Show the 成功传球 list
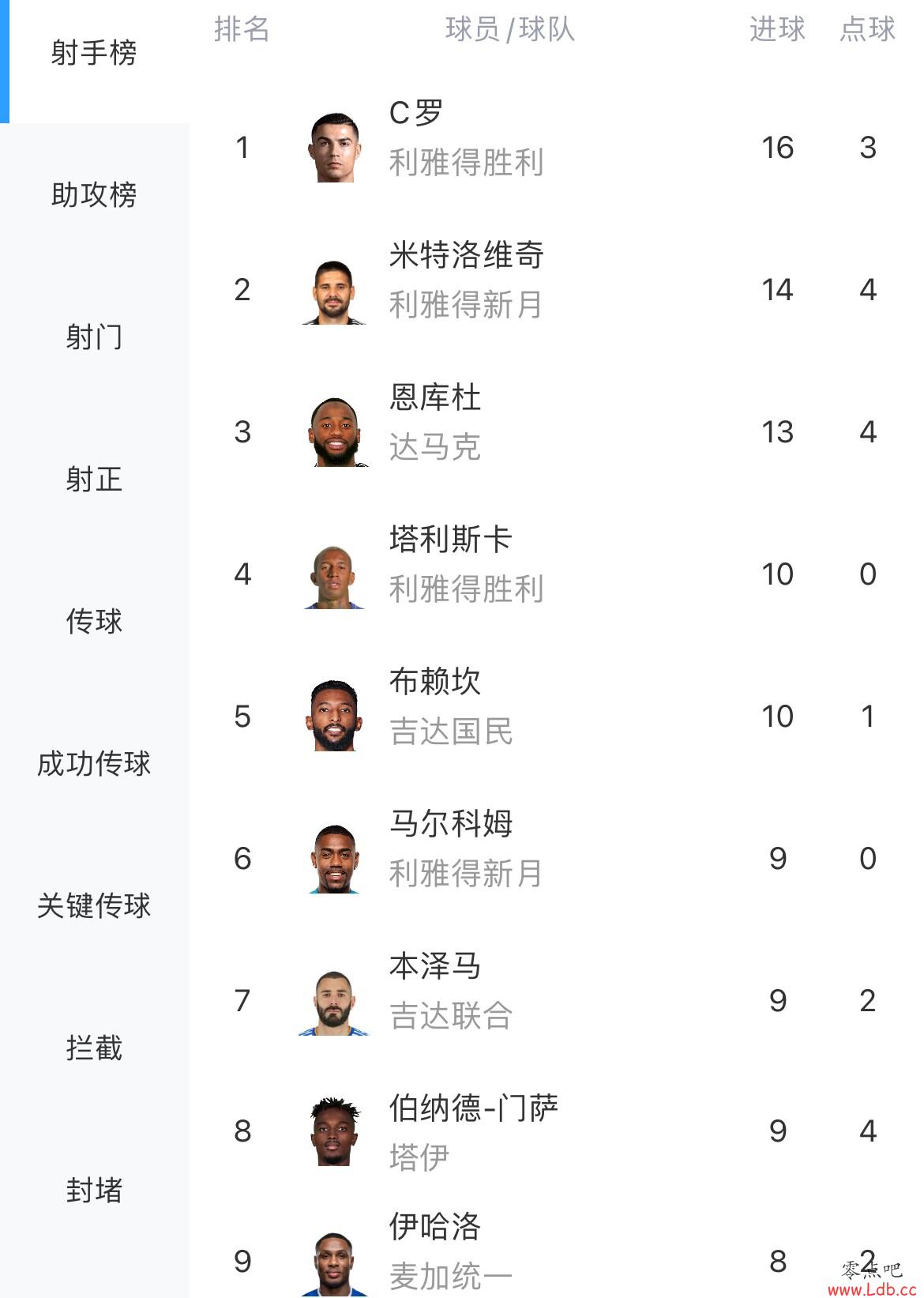924x1298 pixels. click(x=94, y=763)
